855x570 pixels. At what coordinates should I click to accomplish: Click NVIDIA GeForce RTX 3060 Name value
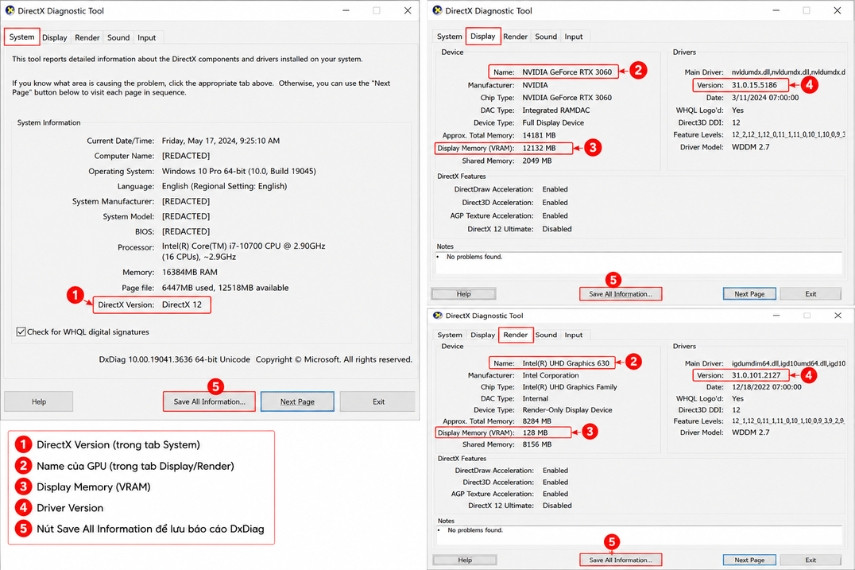567,72
